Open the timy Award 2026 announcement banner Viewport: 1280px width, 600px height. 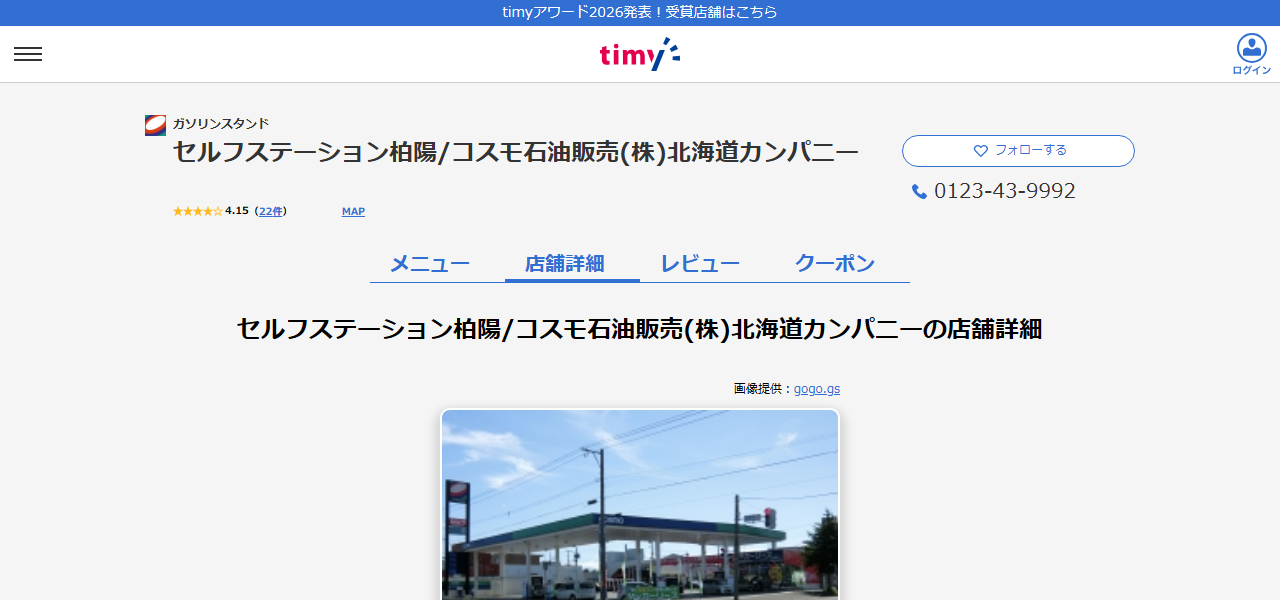click(x=640, y=12)
